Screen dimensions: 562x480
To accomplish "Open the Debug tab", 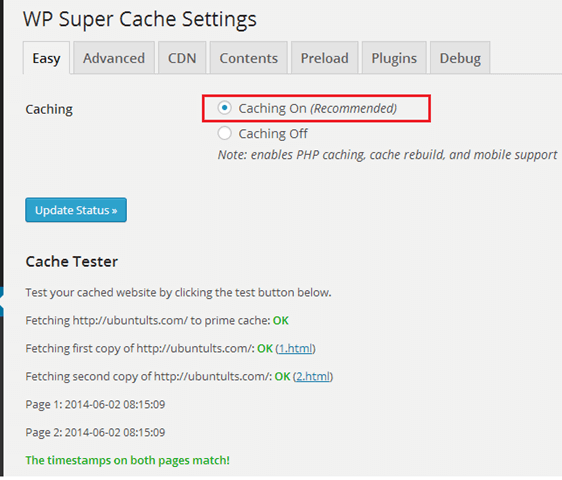I will 460,58.
